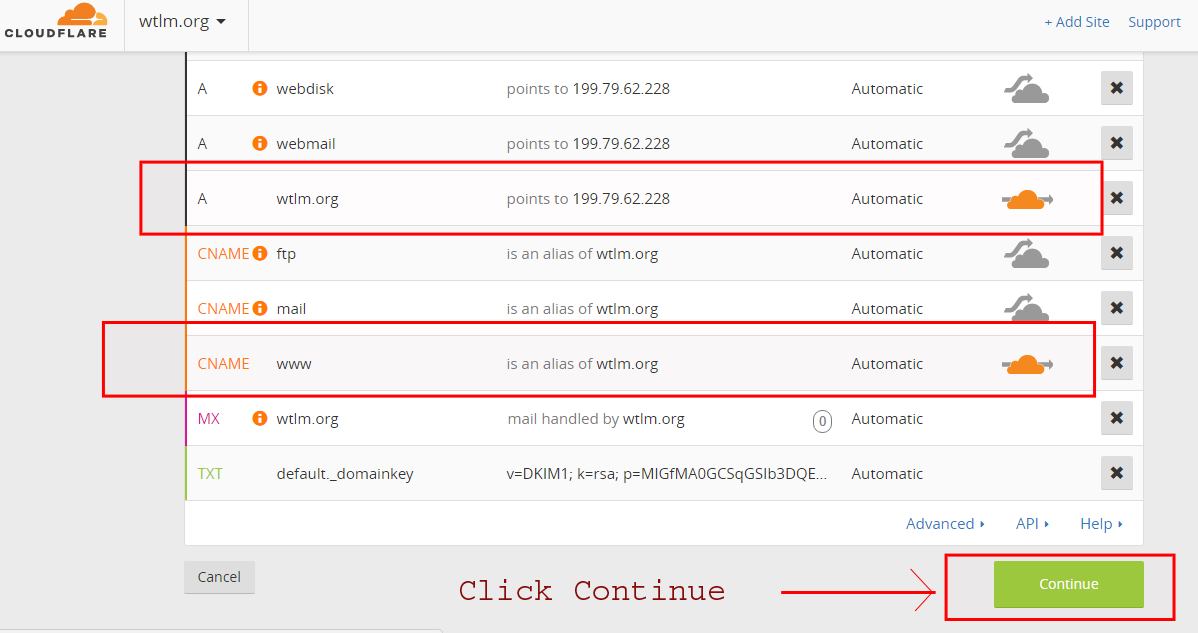Screen dimensions: 1198x633
Task: Remove the mail CNAME record
Action: (x=1116, y=308)
